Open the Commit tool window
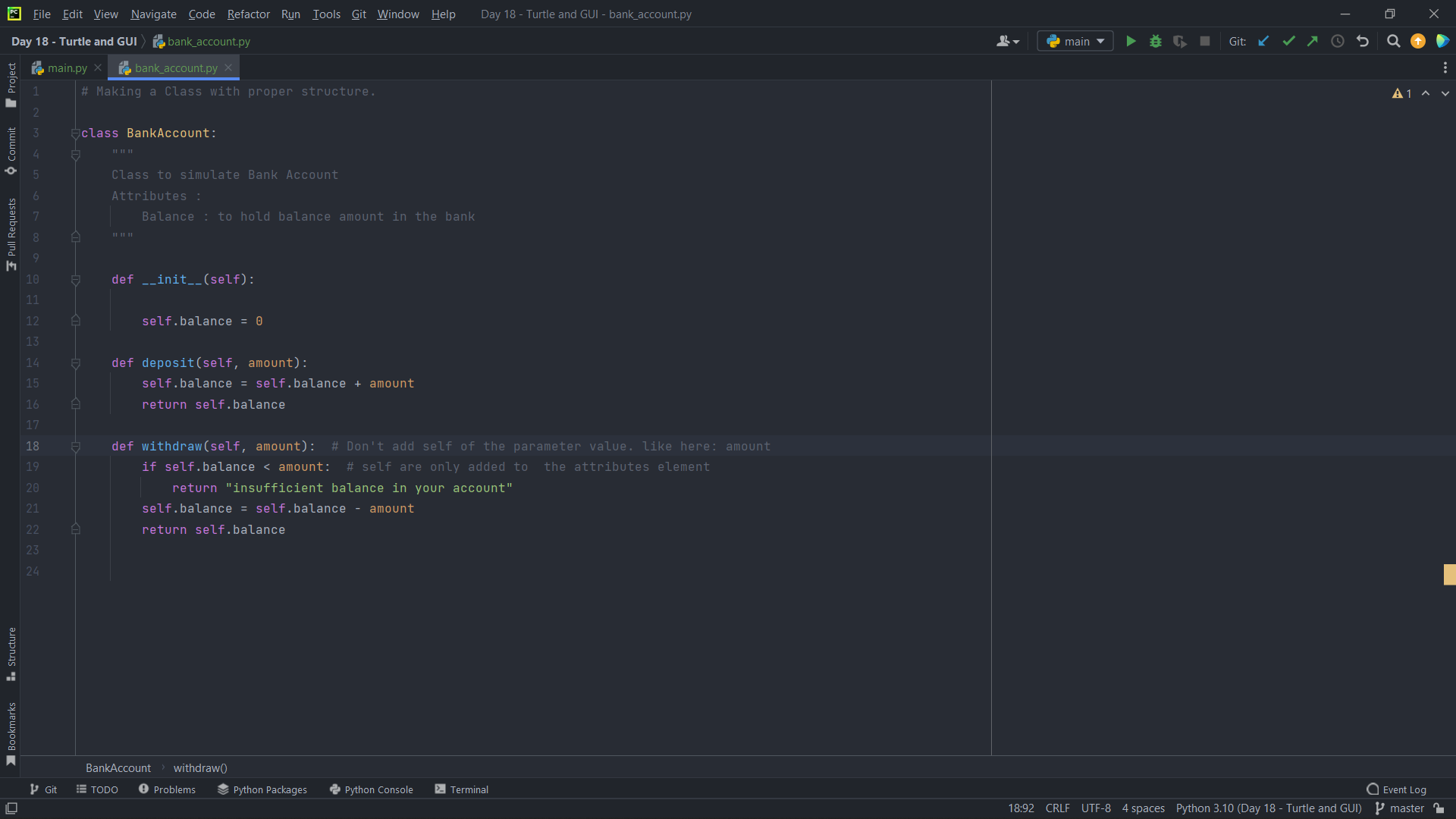The height and width of the screenshot is (819, 1456). [11, 151]
